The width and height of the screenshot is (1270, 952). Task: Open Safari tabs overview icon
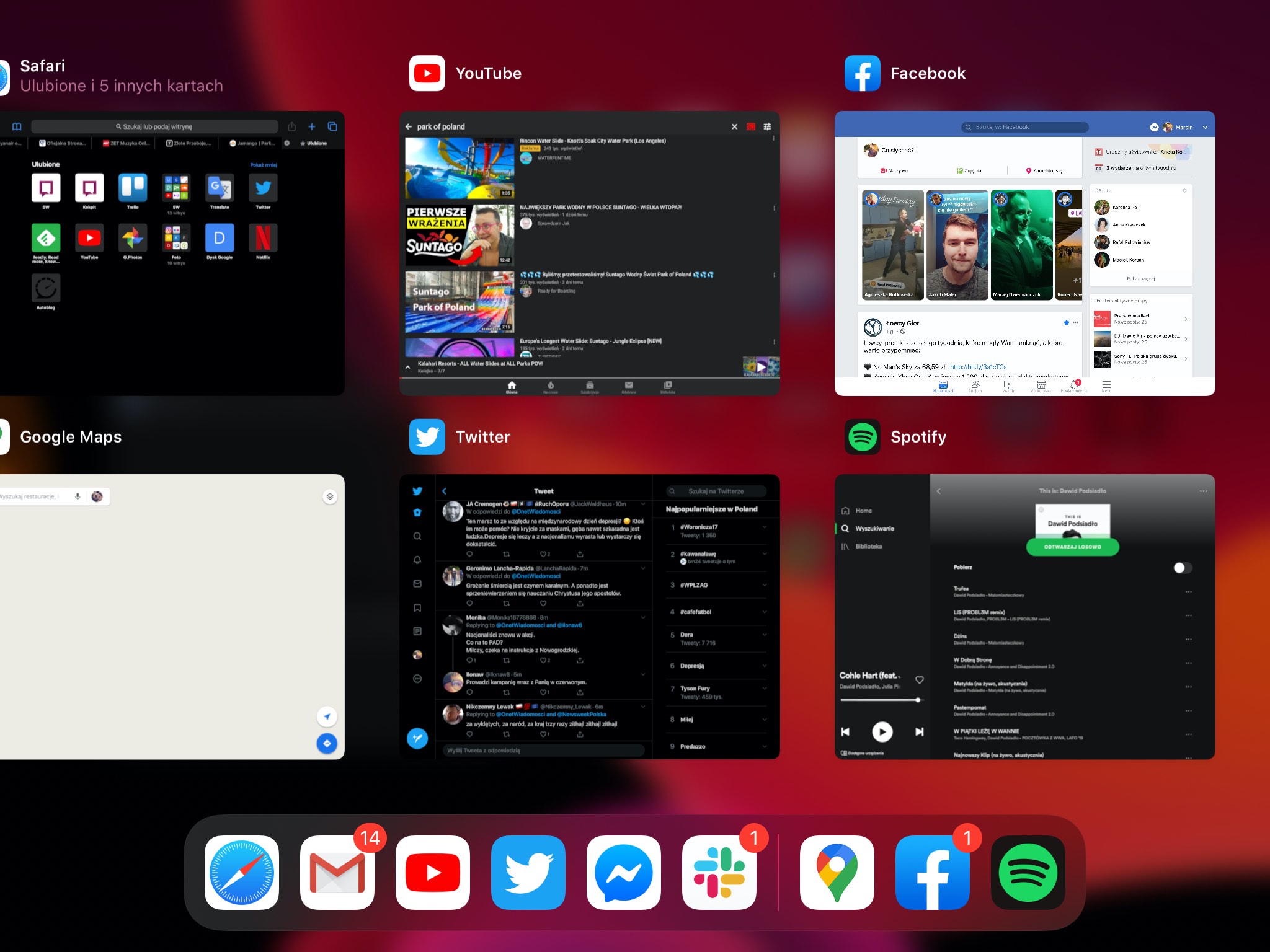[332, 126]
